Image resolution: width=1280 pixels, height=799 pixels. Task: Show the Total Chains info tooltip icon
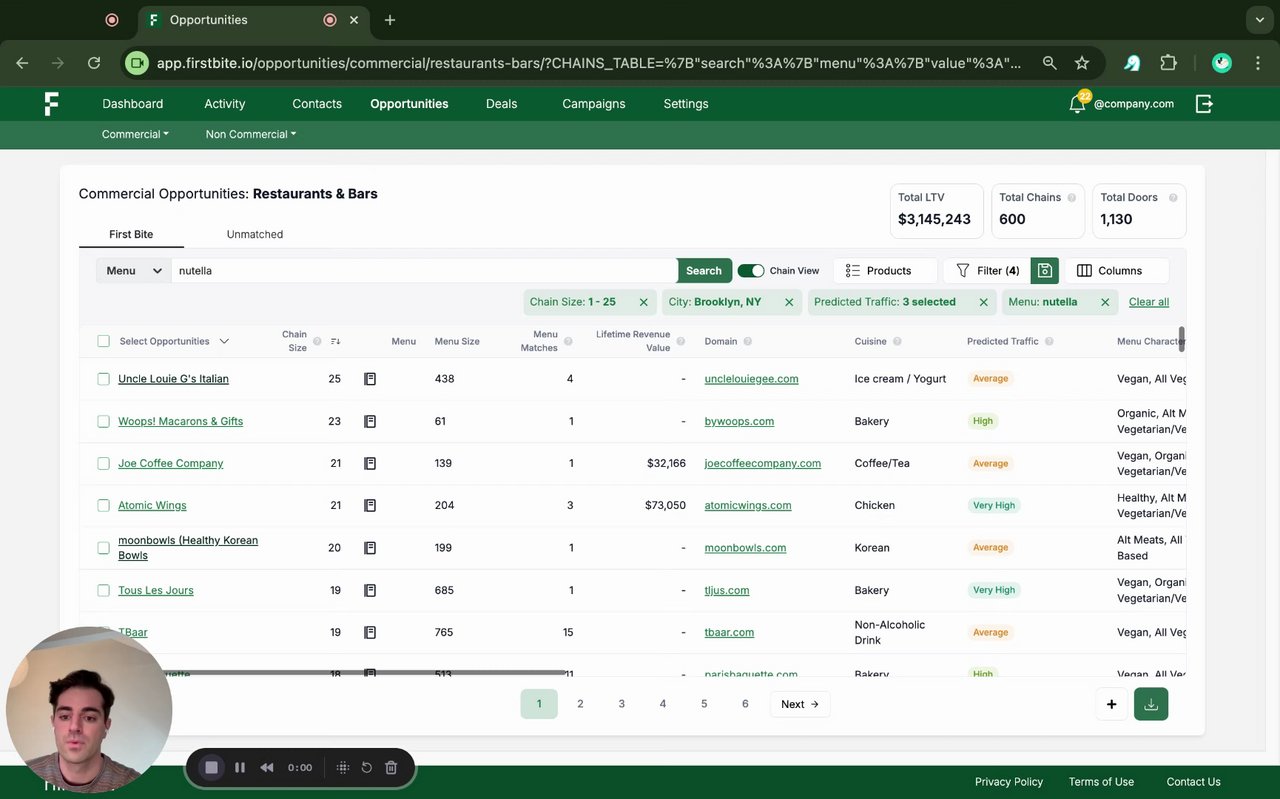click(x=1072, y=198)
